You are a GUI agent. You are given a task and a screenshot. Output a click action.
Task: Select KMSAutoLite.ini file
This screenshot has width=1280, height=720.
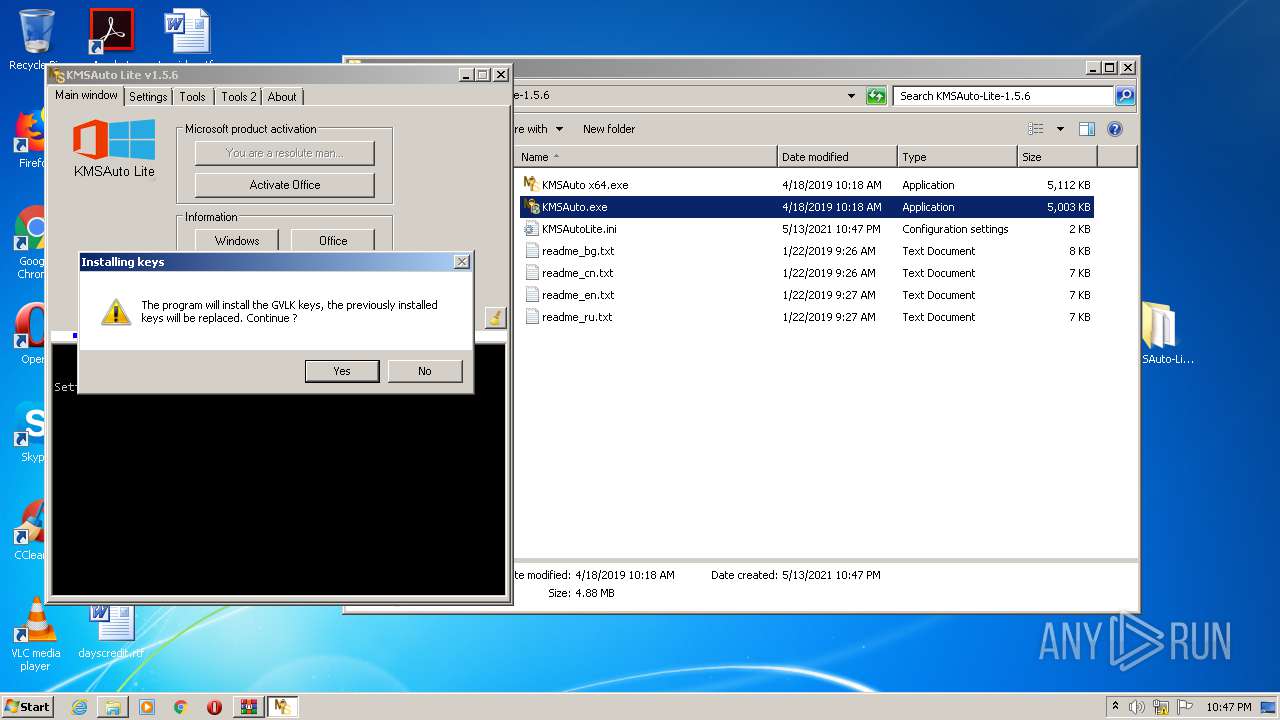(579, 229)
